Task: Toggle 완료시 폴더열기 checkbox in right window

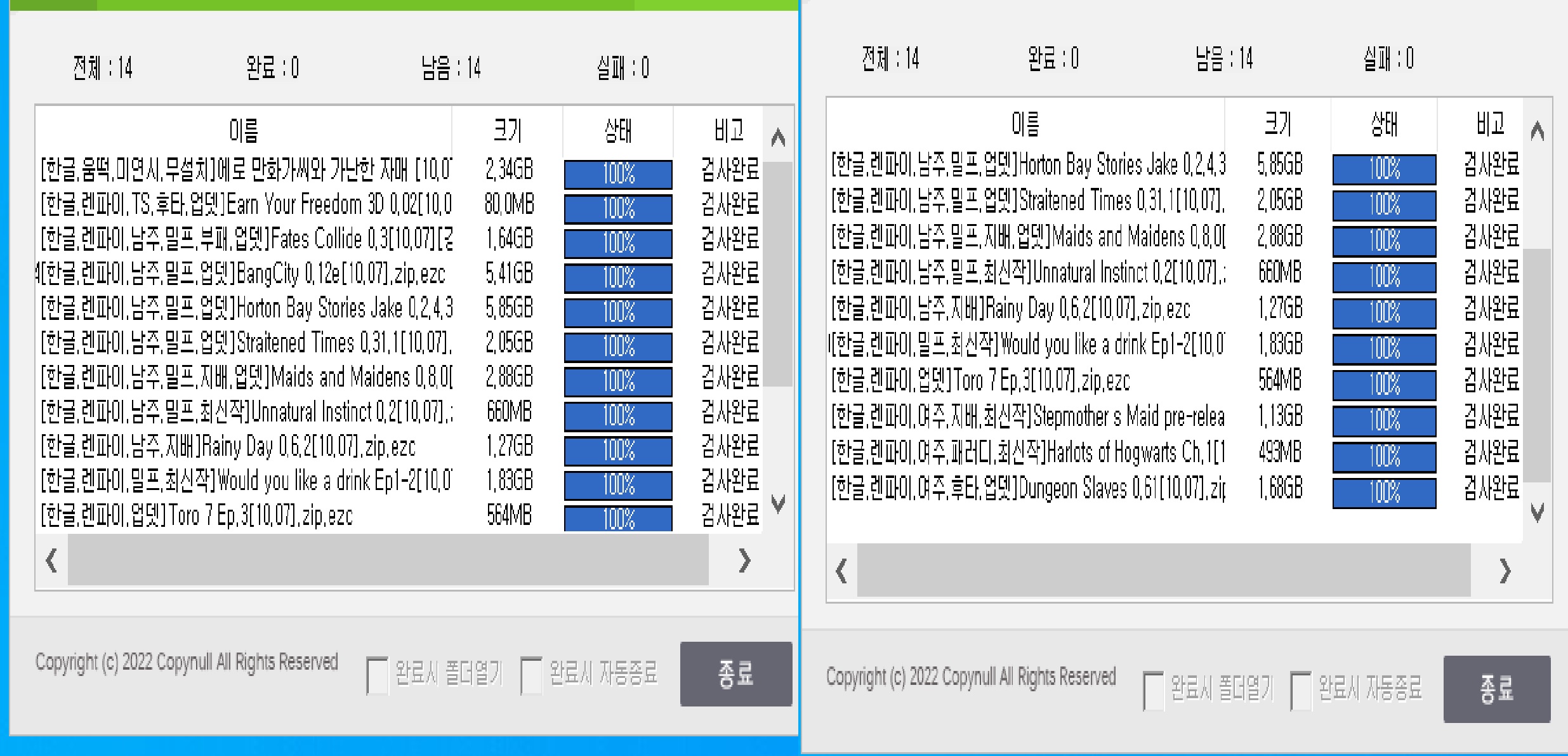Action: pos(1153,691)
